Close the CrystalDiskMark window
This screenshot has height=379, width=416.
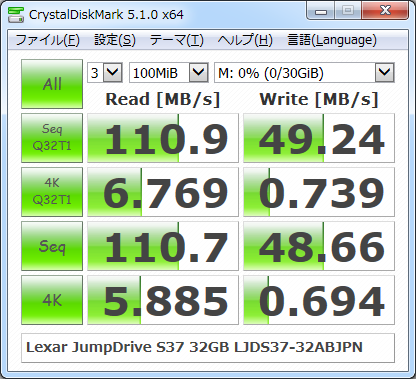(385, 11)
